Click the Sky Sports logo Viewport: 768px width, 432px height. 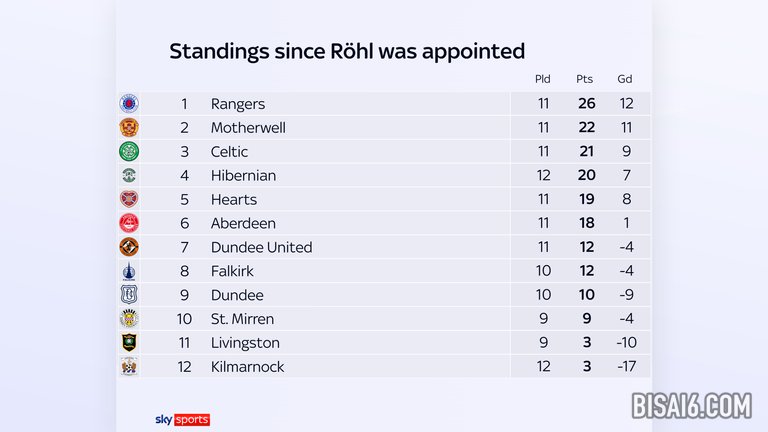pos(183,419)
